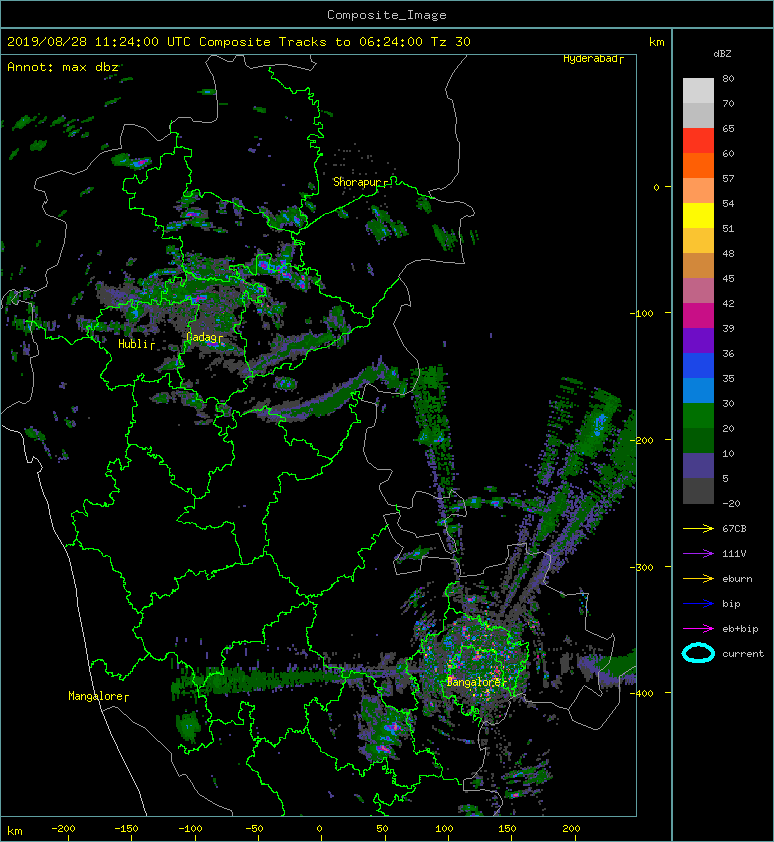This screenshot has width=774, height=842.
Task: Click the 'current' legend label
Action: 743,654
